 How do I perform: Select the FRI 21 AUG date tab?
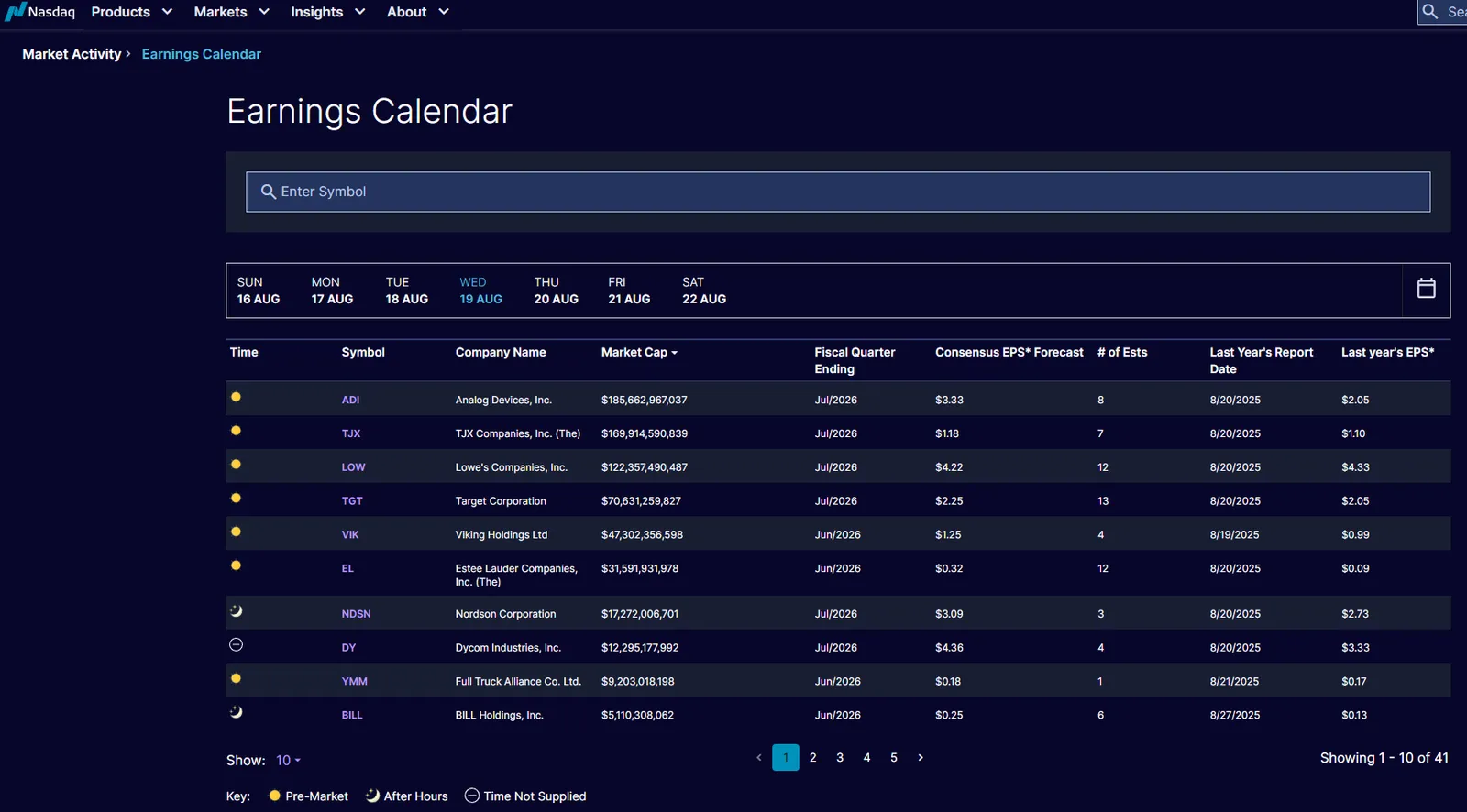point(629,291)
